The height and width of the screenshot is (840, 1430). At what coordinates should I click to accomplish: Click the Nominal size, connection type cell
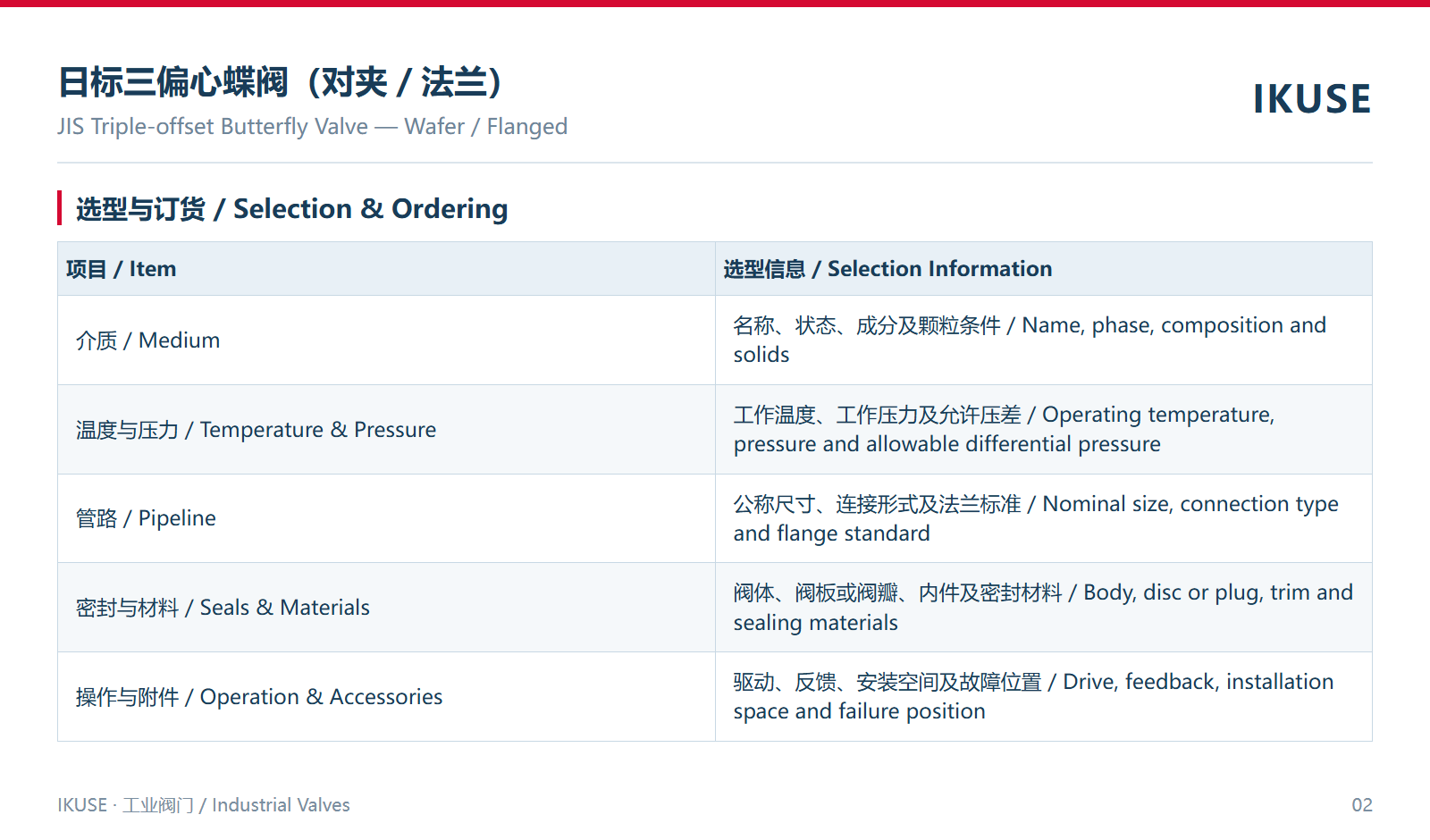click(1044, 518)
